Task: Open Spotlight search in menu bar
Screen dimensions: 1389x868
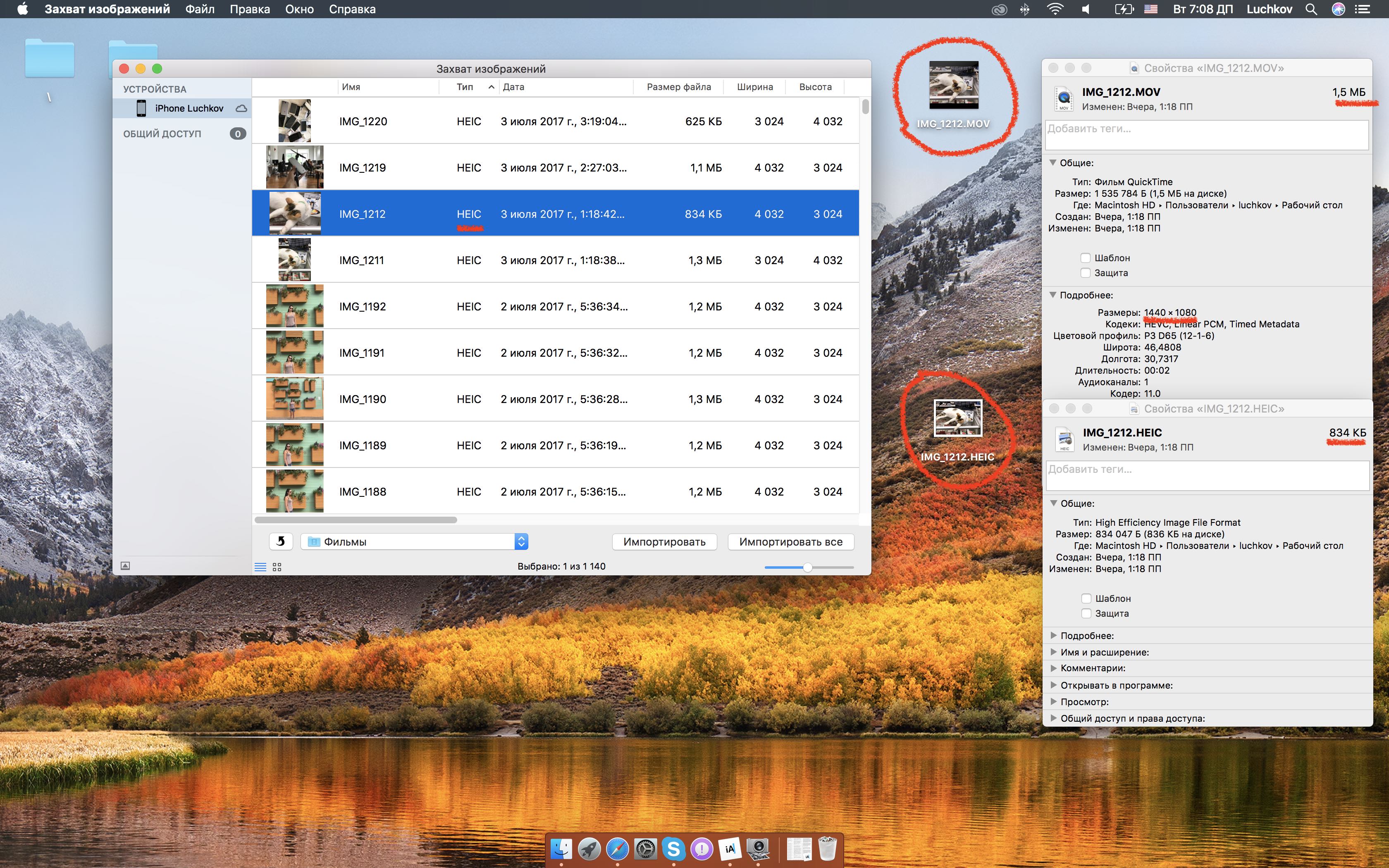Action: click(x=1311, y=9)
